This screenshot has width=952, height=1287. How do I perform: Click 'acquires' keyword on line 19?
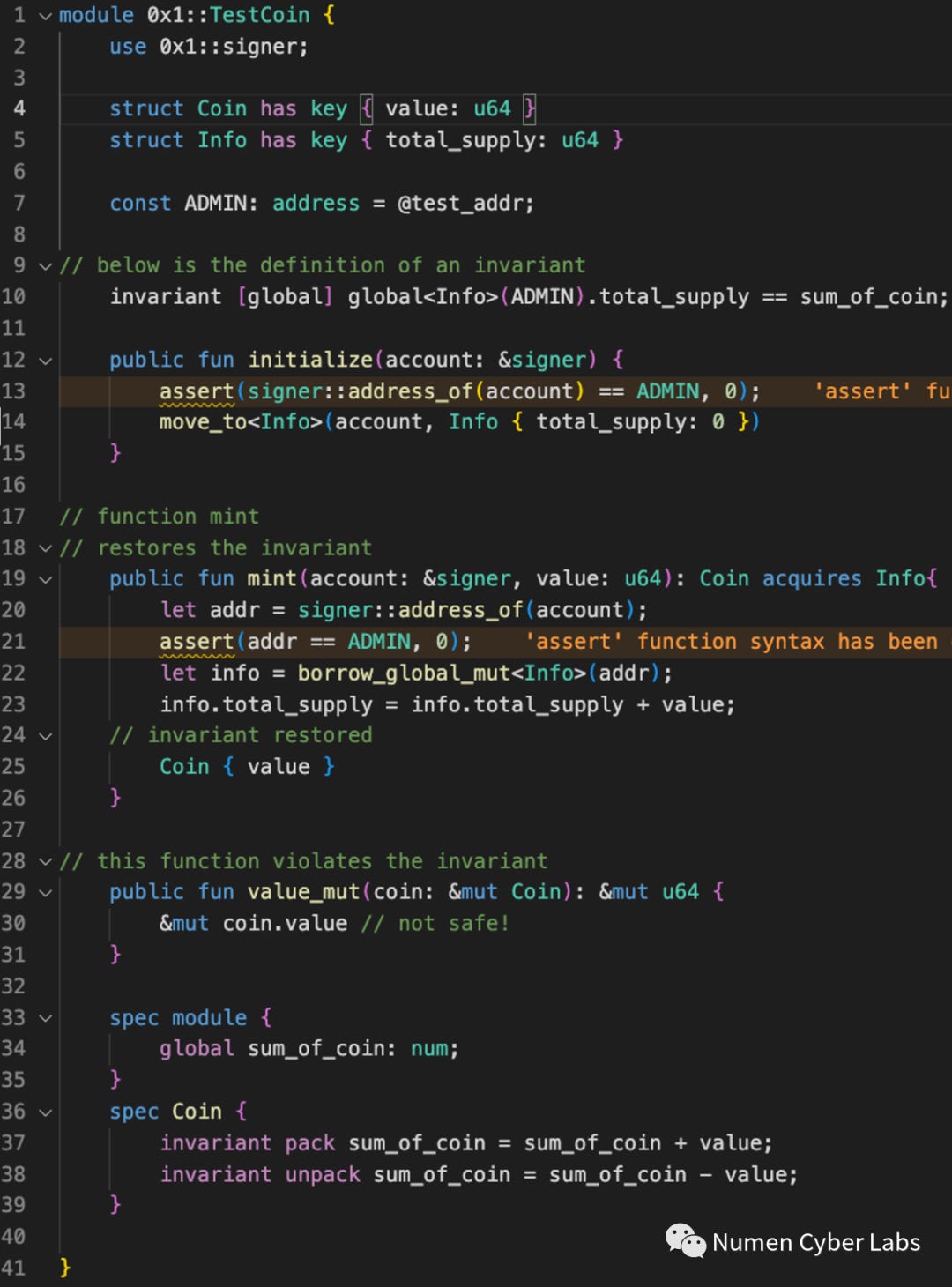click(812, 578)
